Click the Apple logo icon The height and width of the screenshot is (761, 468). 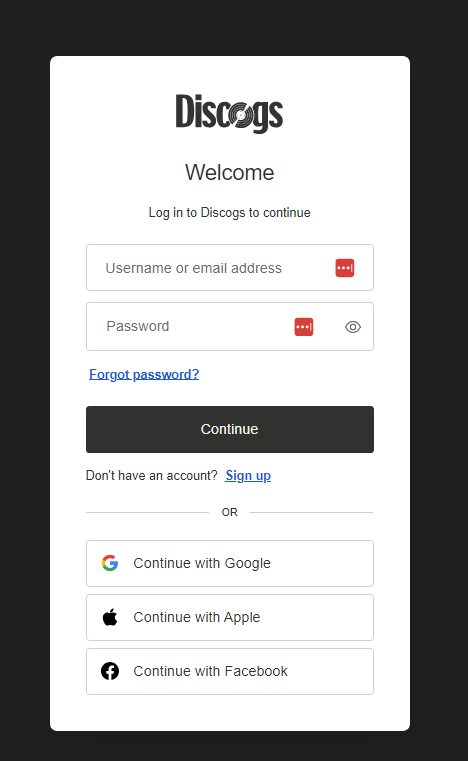click(x=110, y=617)
